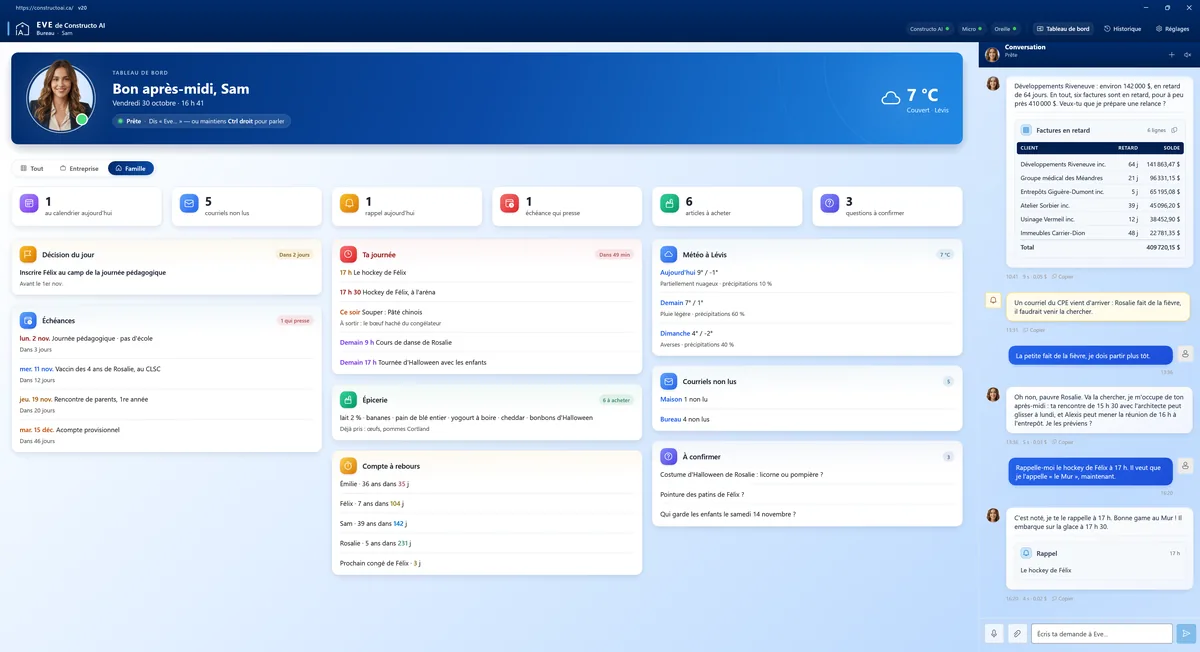The height and width of the screenshot is (652, 1200).
Task: Click the speaker mute icon in Conversation header
Action: pyautogui.click(x=1188, y=55)
